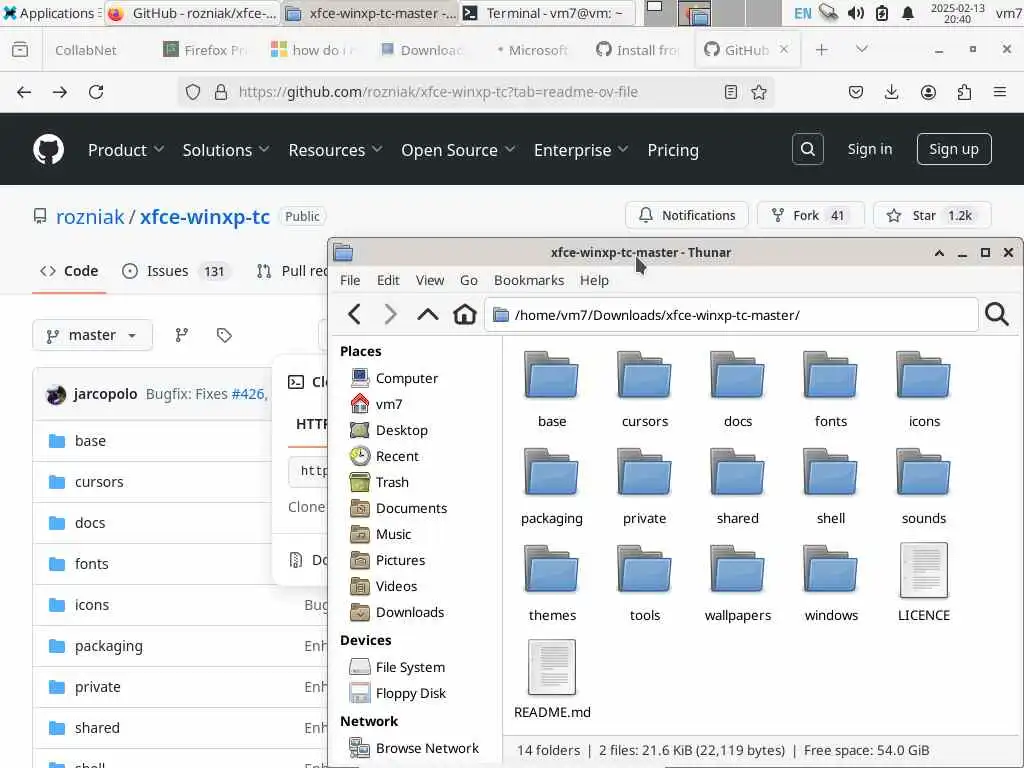Expand the Open Source dropdown

tap(458, 150)
